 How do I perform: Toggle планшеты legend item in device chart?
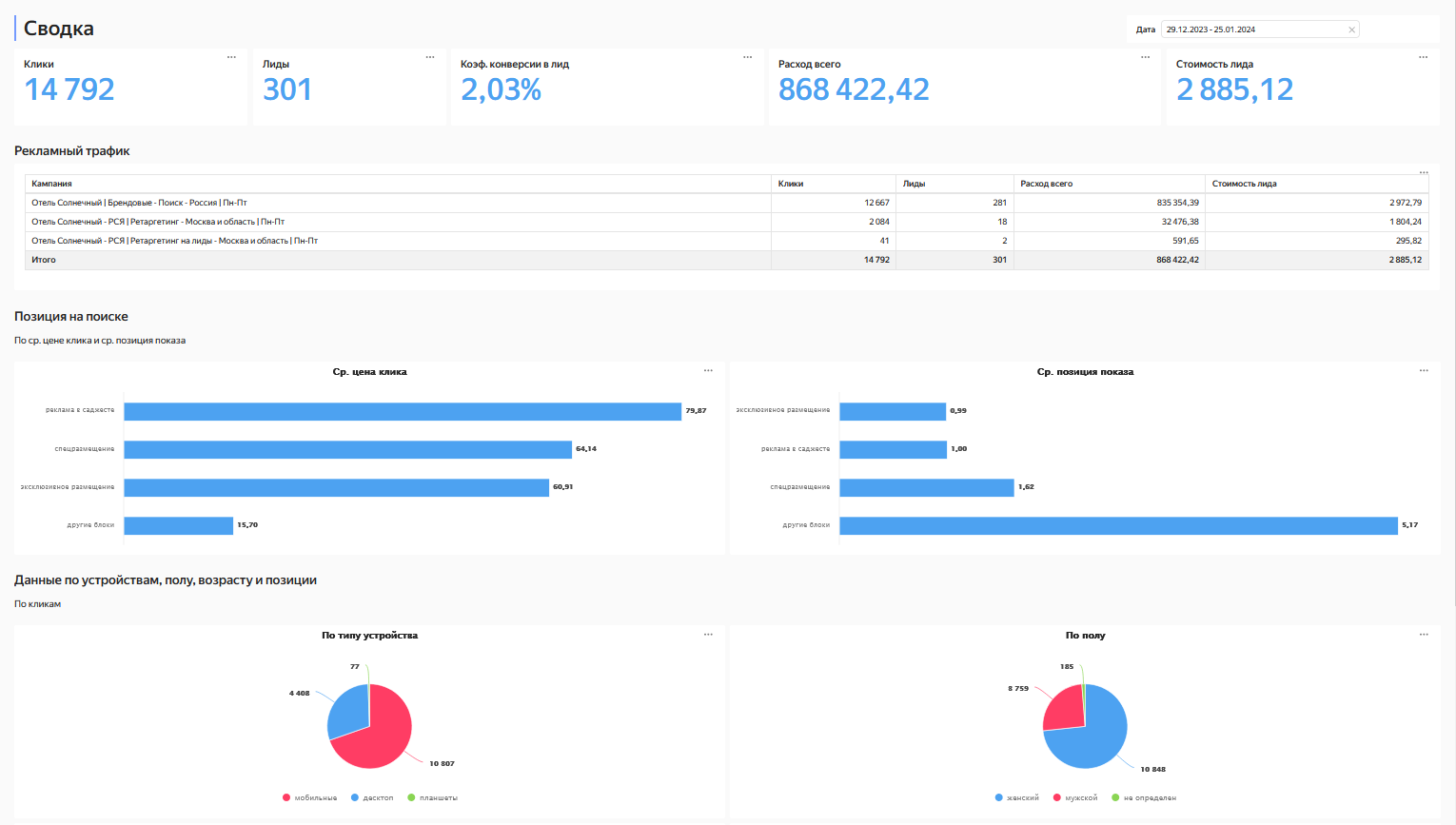[432, 797]
